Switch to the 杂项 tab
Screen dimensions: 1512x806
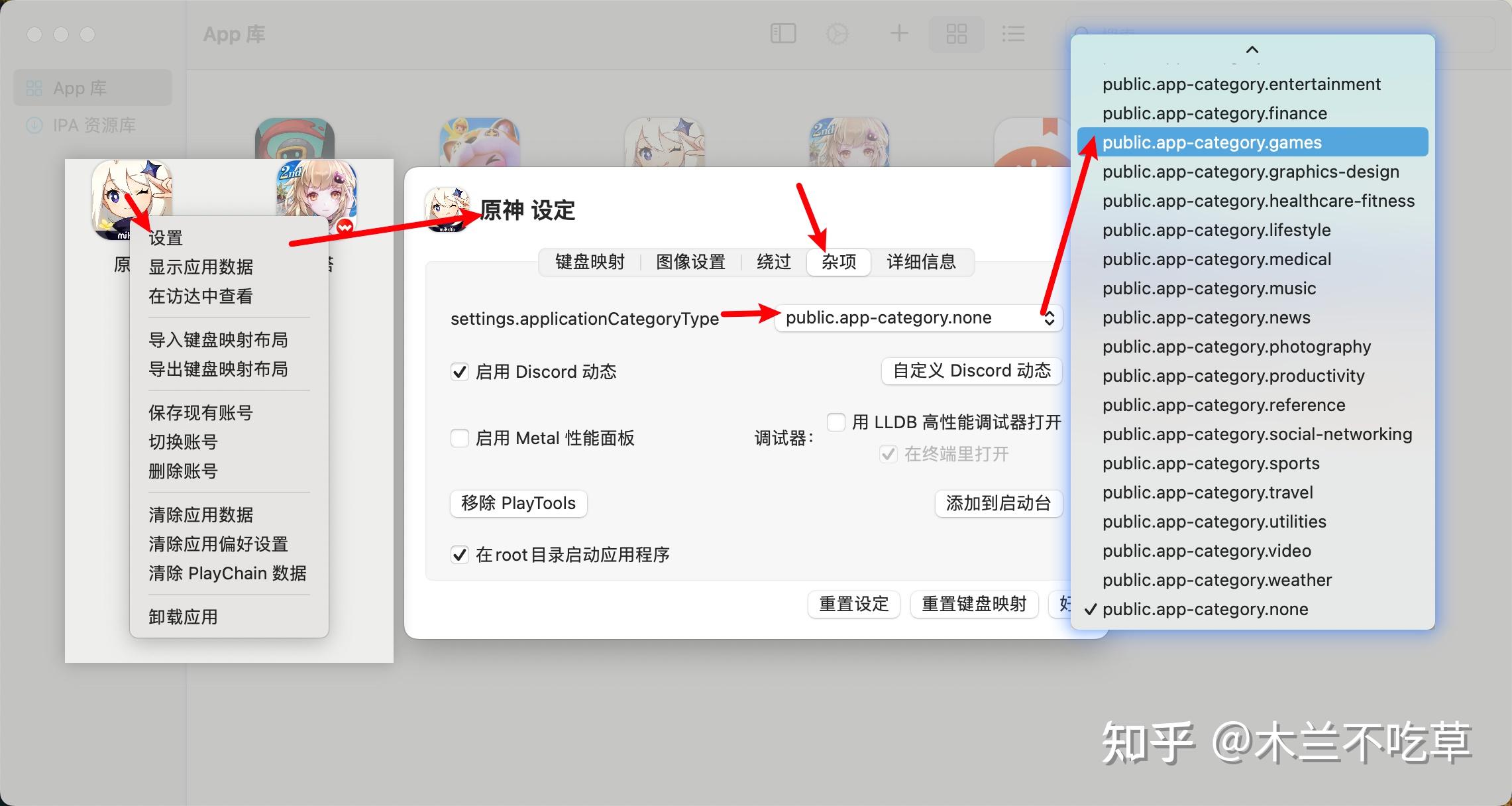pyautogui.click(x=837, y=262)
